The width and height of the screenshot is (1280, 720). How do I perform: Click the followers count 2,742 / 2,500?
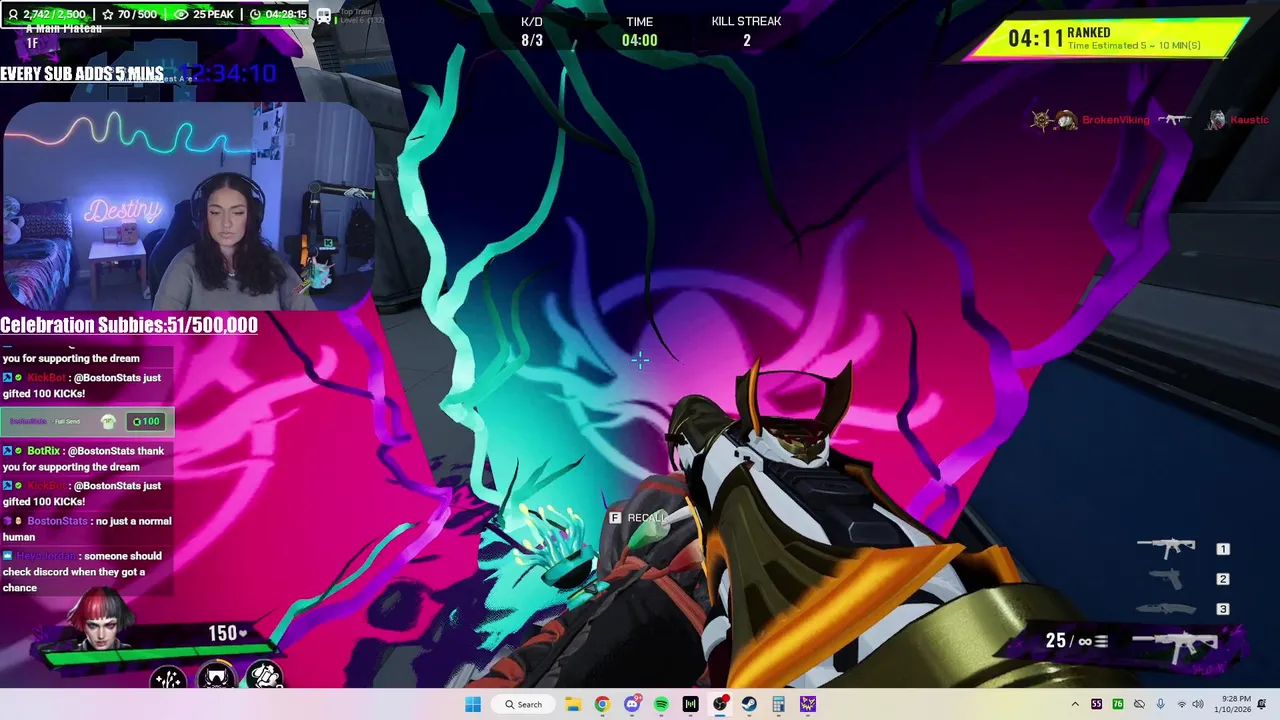(46, 15)
